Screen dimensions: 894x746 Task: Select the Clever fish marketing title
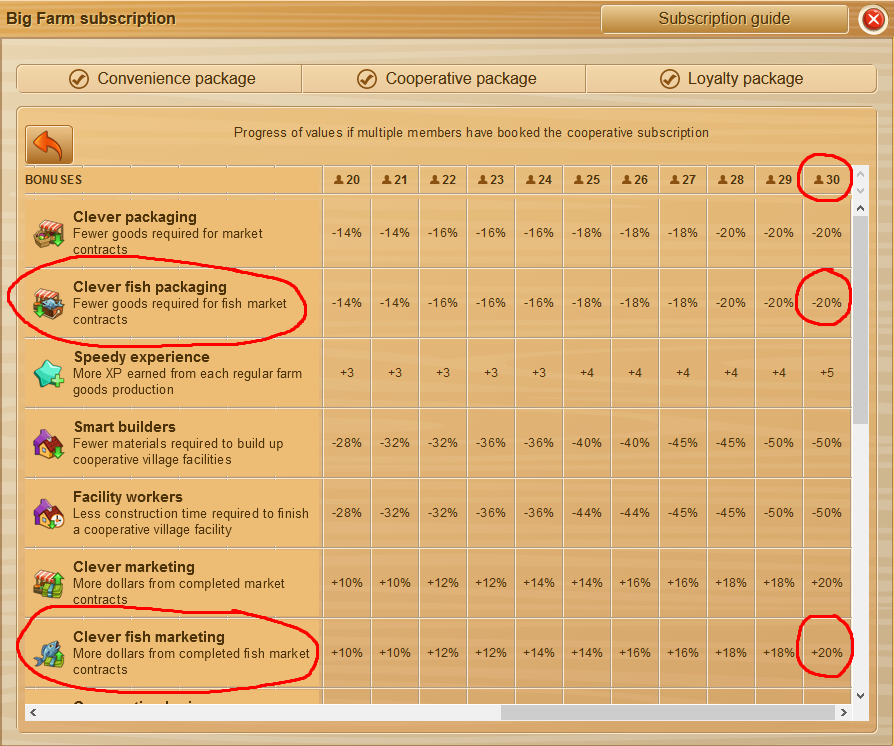149,636
